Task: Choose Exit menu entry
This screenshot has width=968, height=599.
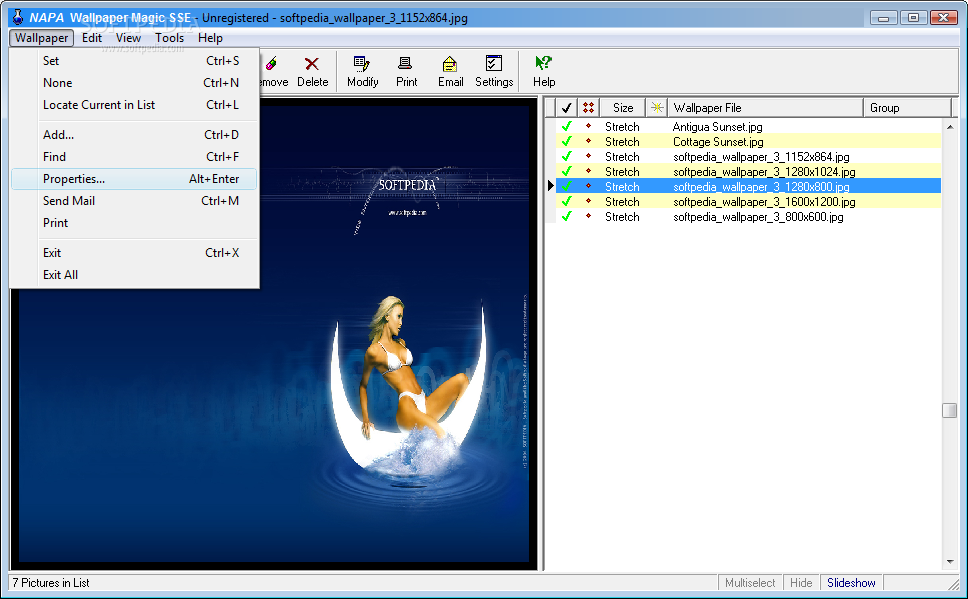Action: pos(134,253)
